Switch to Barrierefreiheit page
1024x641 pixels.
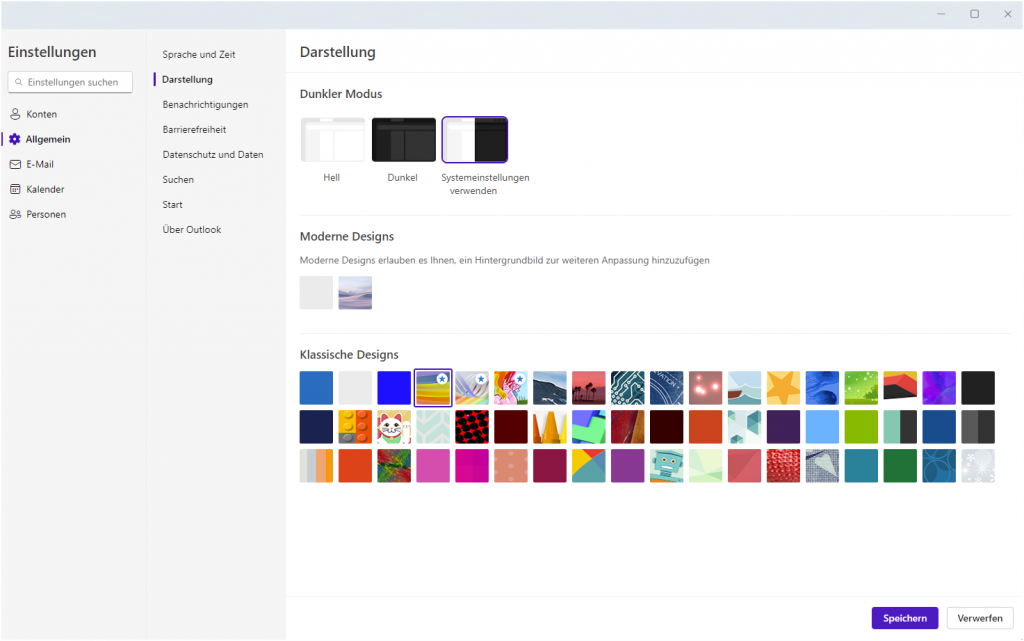pyautogui.click(x=194, y=130)
